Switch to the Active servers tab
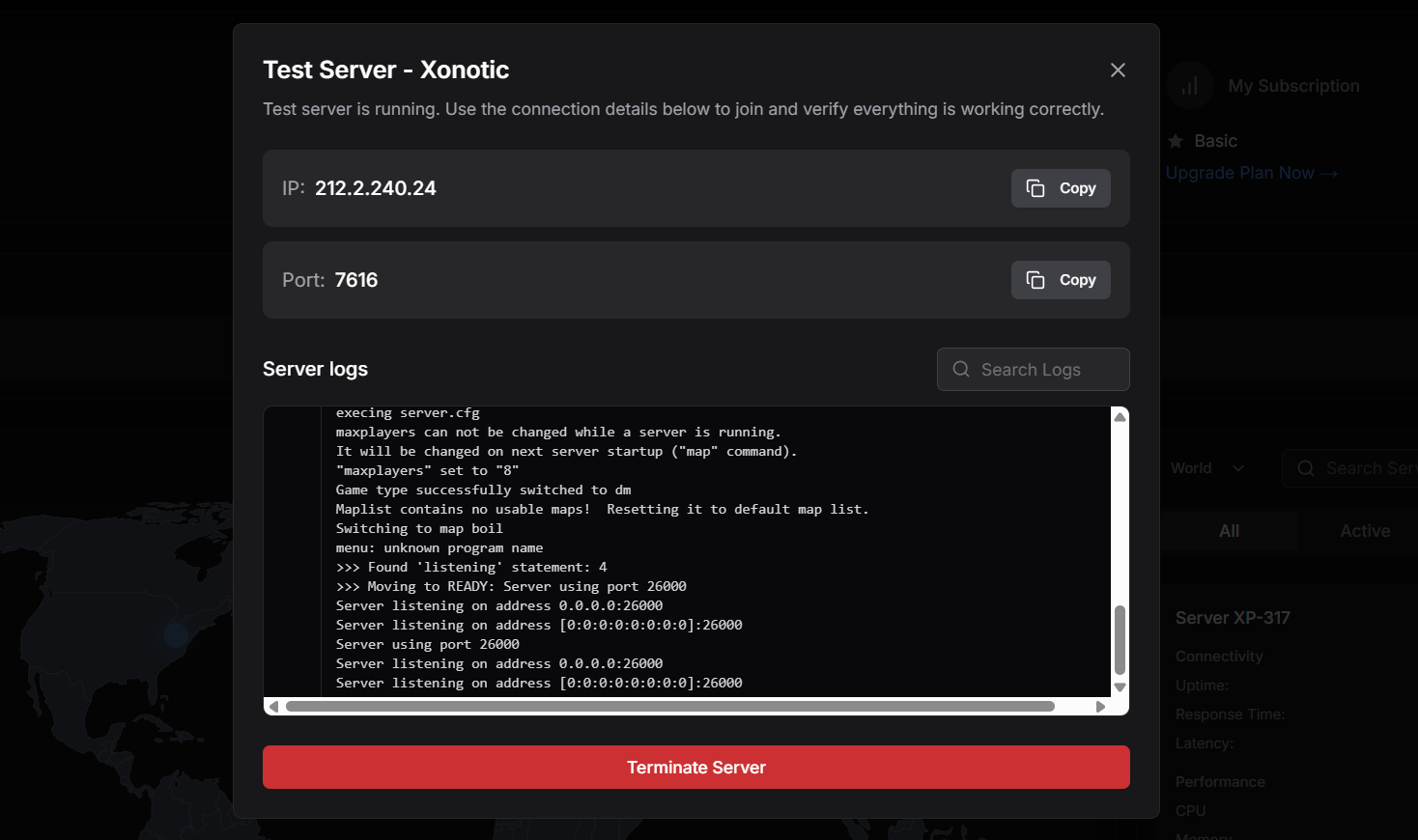The image size is (1418, 840). click(x=1364, y=531)
